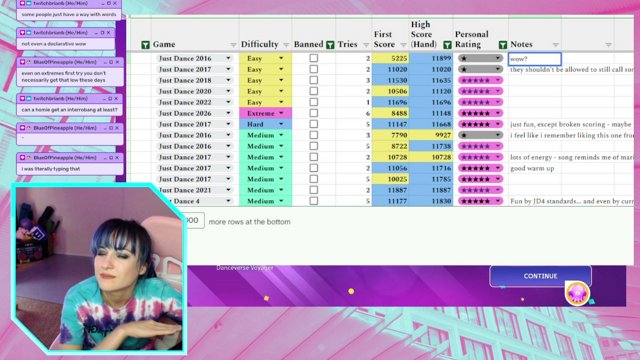Select the note starting 'just fun, except broken scoring'
This screenshot has height=360, width=640.
pos(571,124)
